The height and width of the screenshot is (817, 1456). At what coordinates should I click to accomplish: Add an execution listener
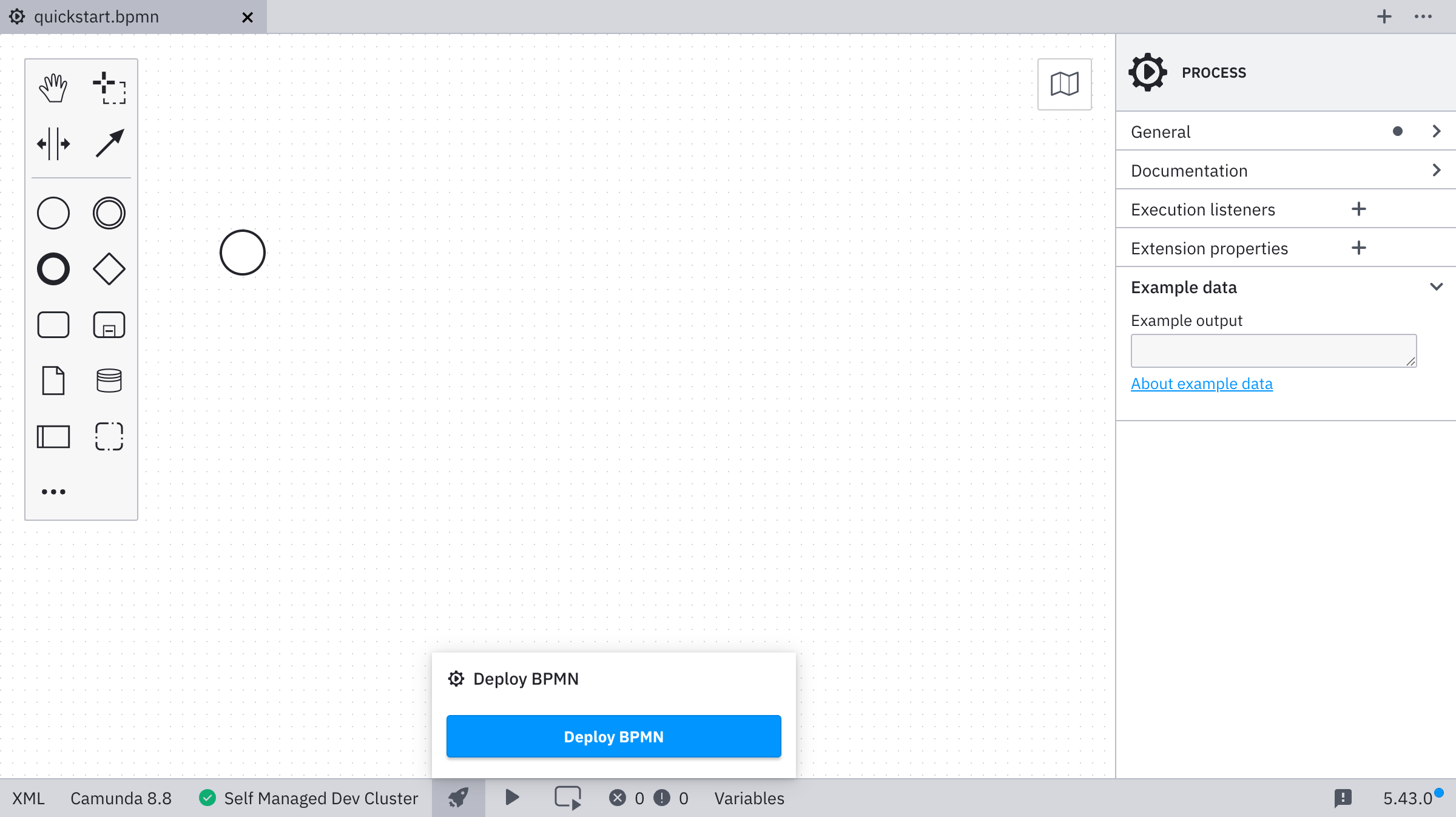pyautogui.click(x=1358, y=209)
